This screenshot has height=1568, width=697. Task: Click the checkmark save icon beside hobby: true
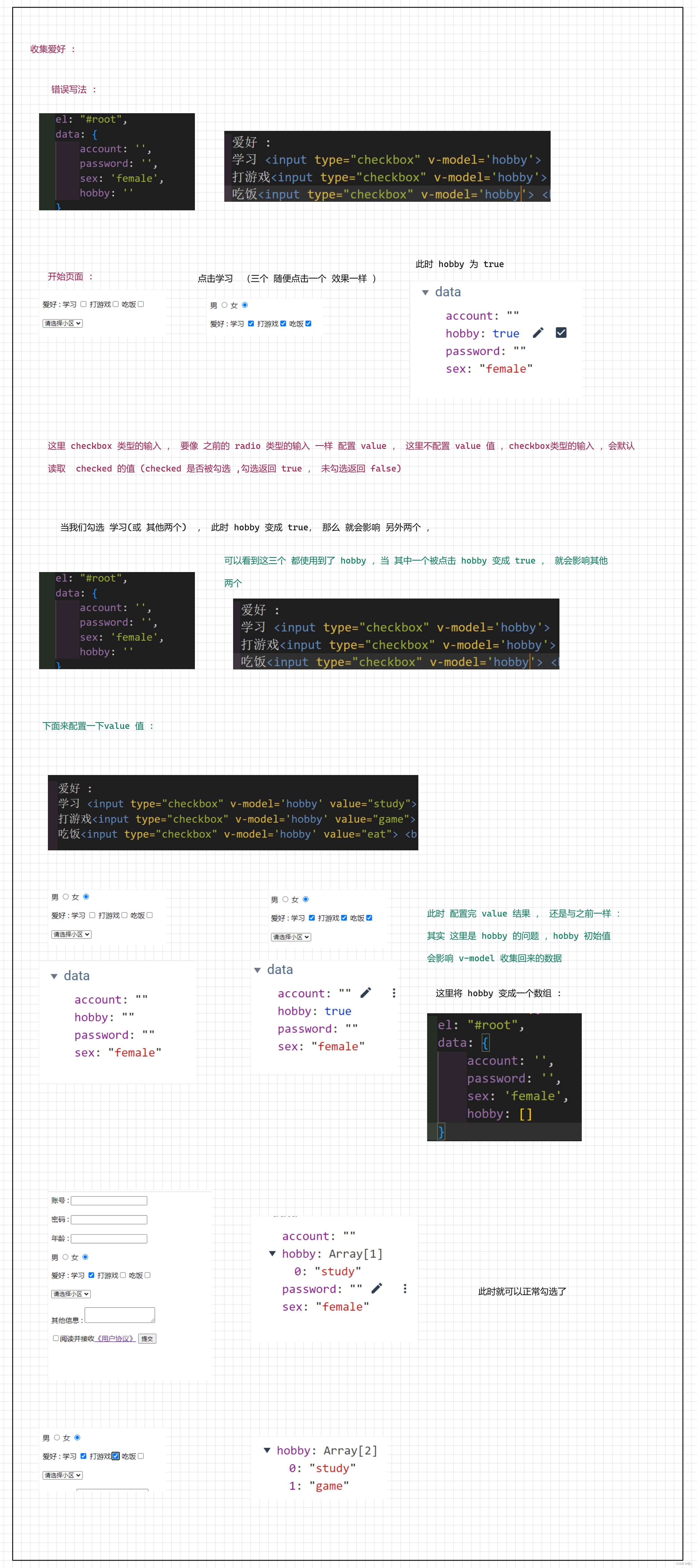[561, 333]
